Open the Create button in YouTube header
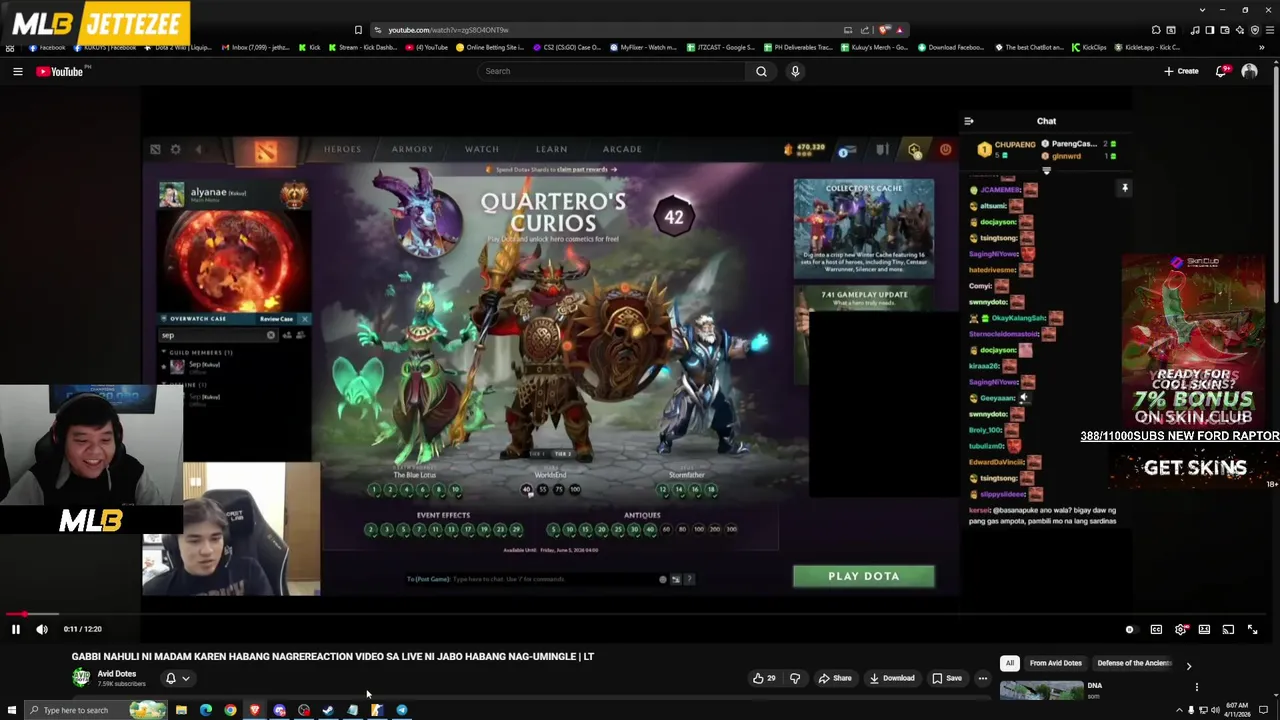Viewport: 1280px width, 720px height. click(1181, 71)
